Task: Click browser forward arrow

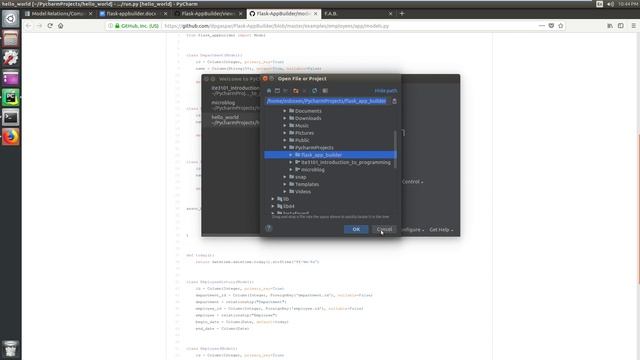Action: (39, 26)
